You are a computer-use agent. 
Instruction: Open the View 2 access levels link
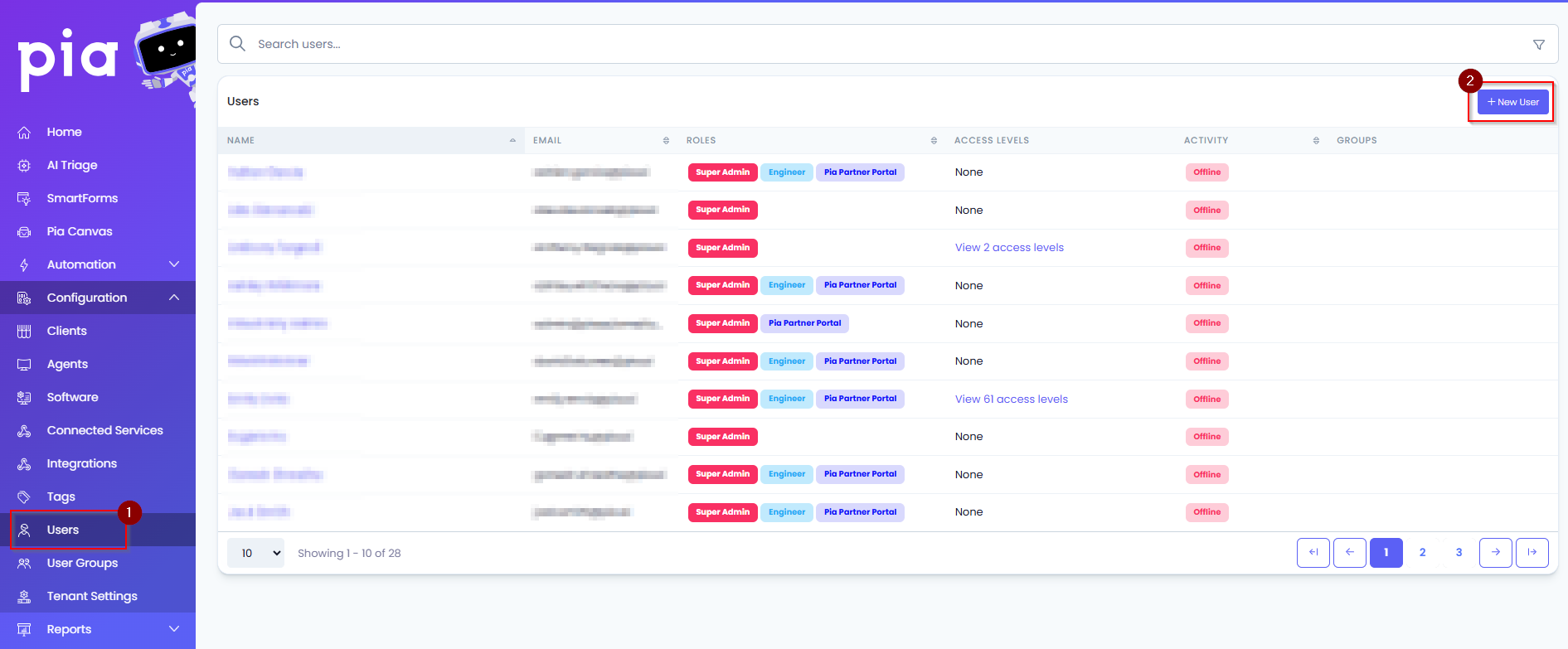(1009, 248)
